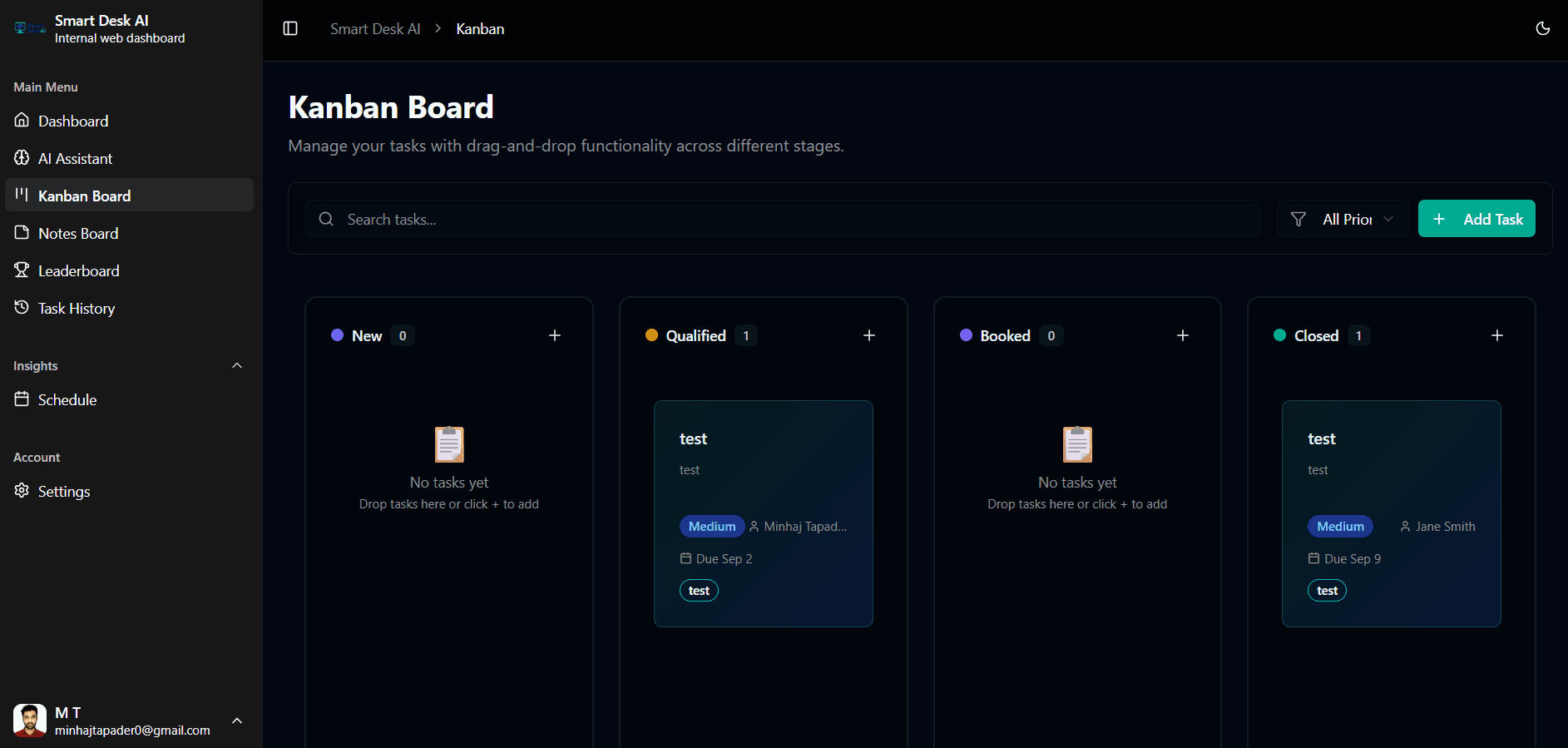The width and height of the screenshot is (1568, 748).
Task: Click the Kanban Board page heading
Action: point(391,107)
